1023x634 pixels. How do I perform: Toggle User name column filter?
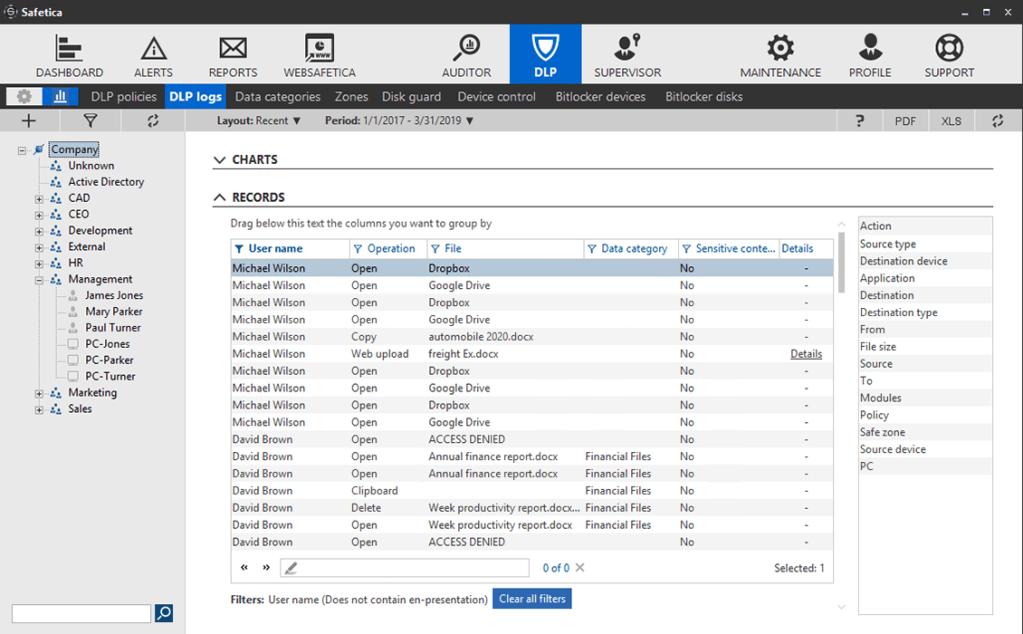[x=239, y=249]
